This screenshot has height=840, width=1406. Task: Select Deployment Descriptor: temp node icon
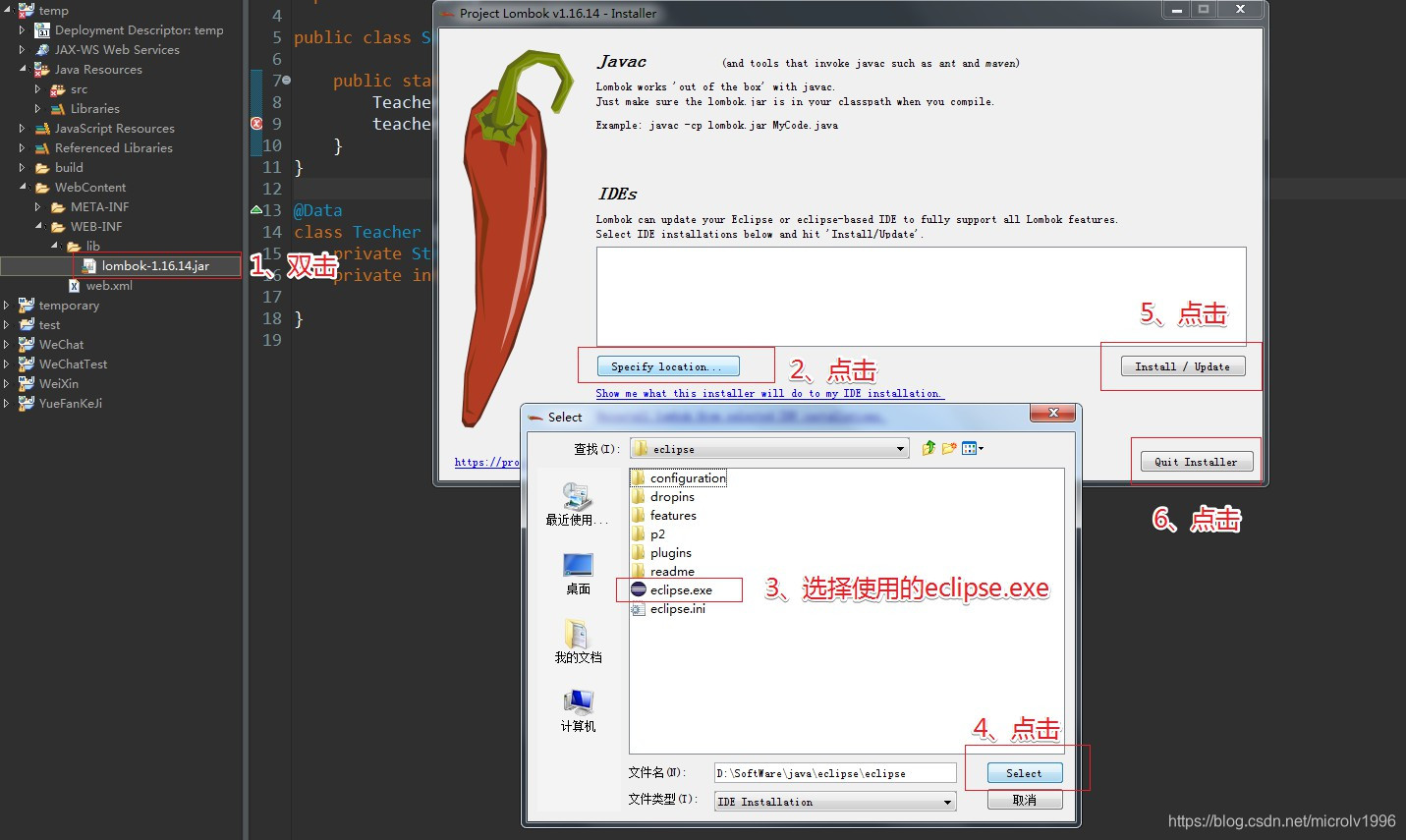[42, 30]
